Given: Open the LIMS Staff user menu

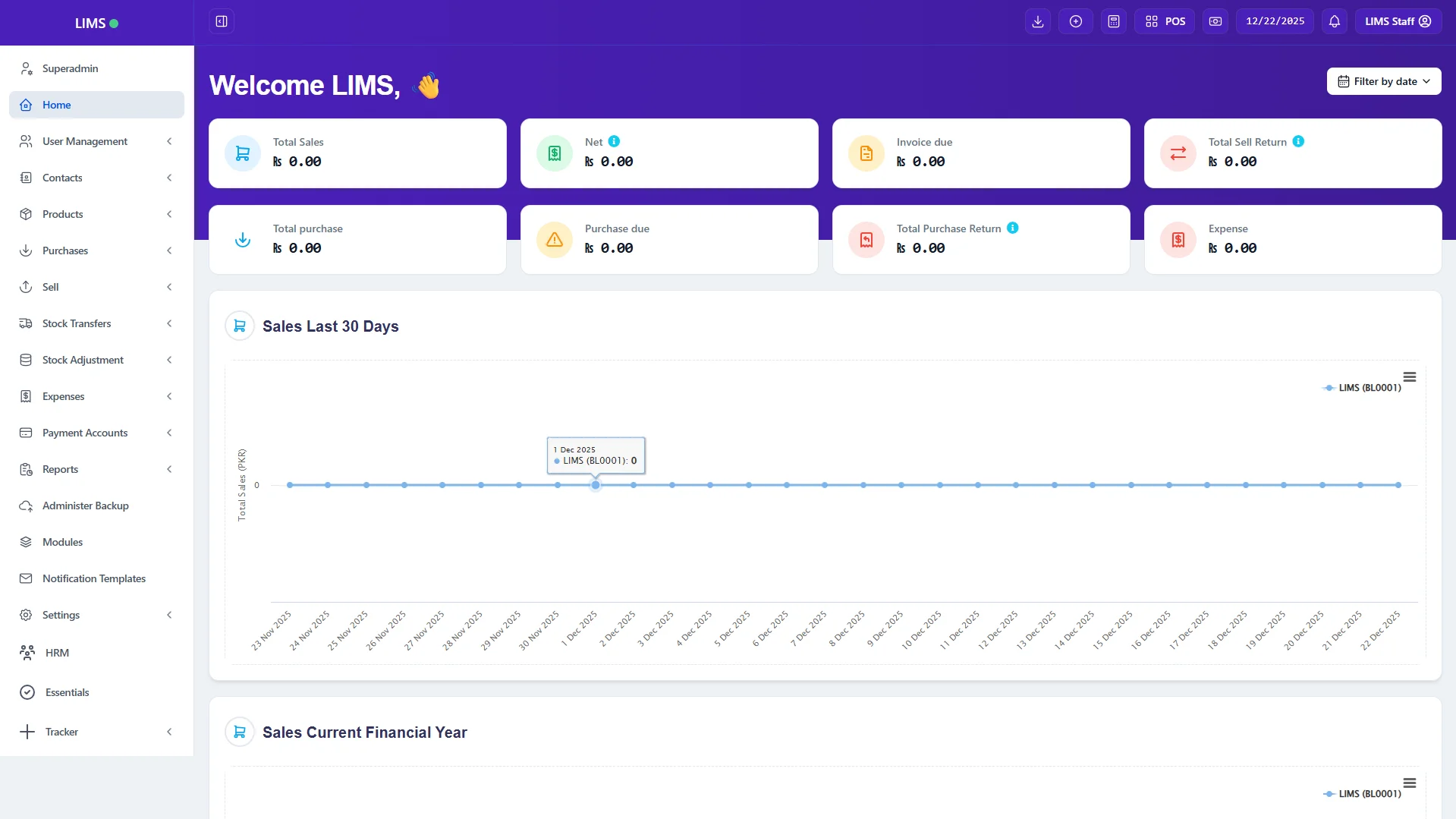Looking at the screenshot, I should click(1398, 21).
